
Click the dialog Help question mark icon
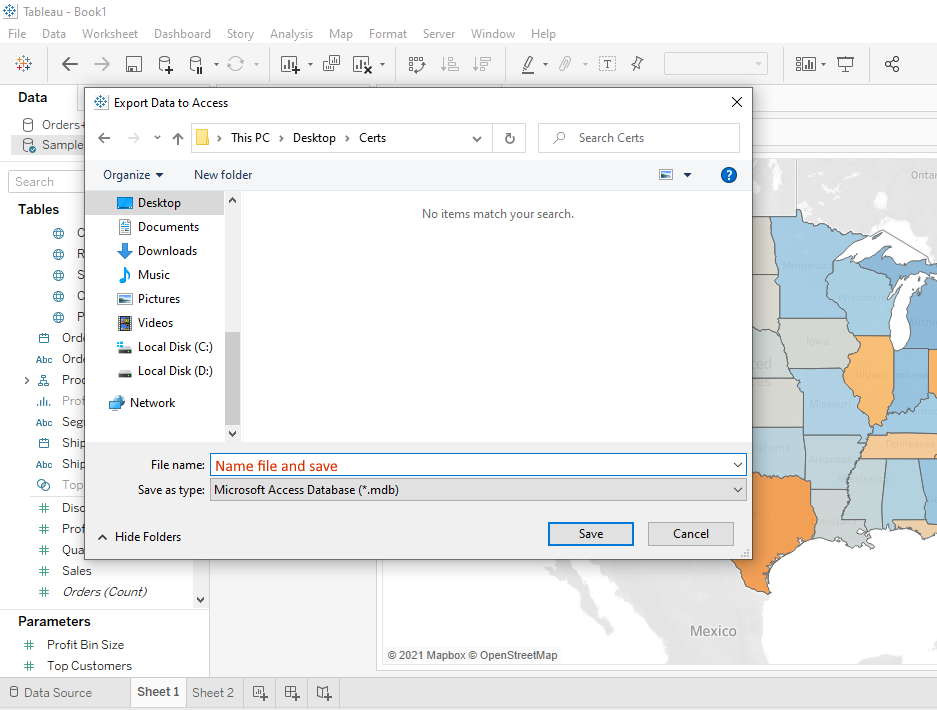(x=728, y=175)
